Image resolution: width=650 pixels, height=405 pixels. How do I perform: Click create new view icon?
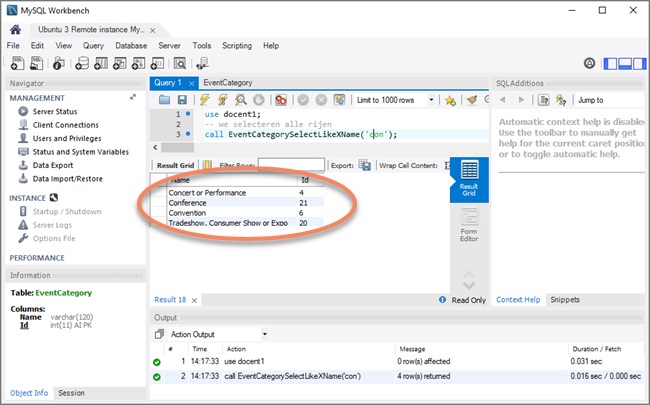(x=120, y=63)
